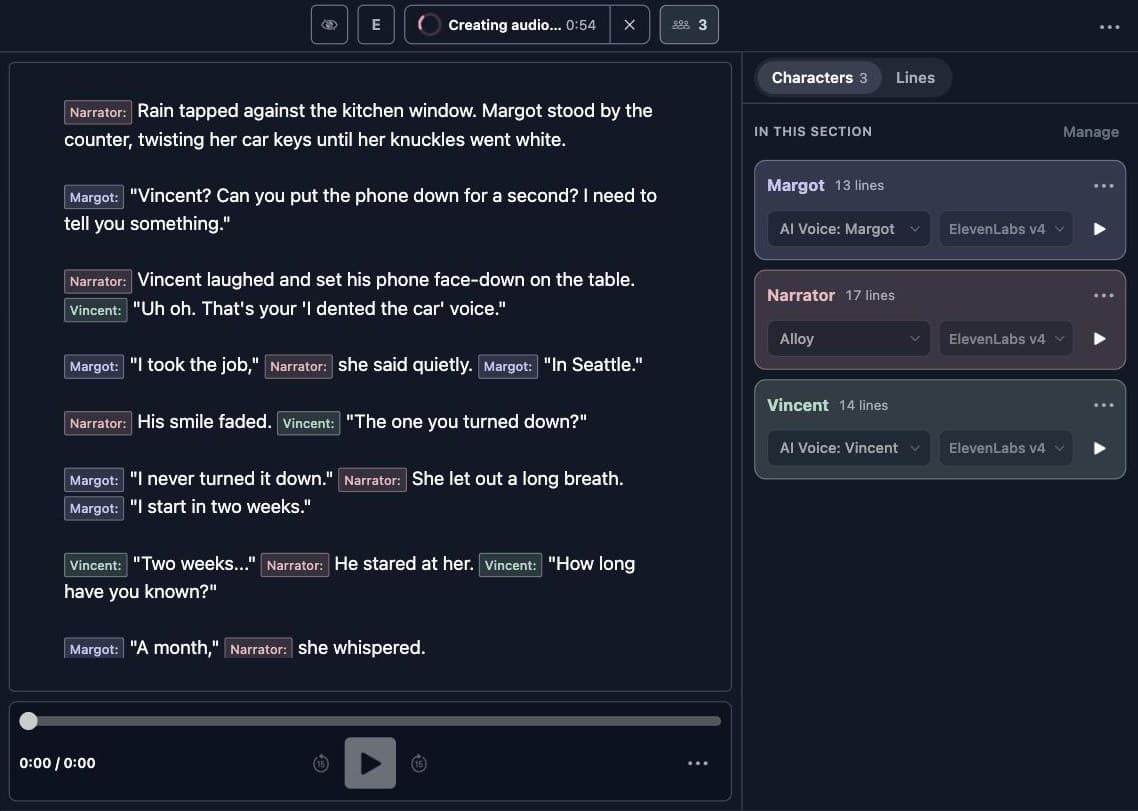Open Margot's ElevenLabs v4 model dropdown
Screen dimensions: 1138x811
[1006, 229]
